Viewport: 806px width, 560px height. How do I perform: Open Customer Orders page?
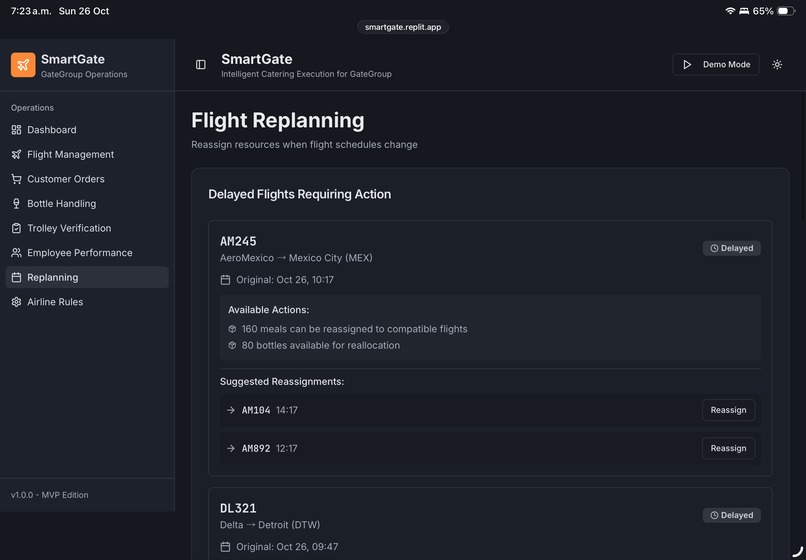[x=87, y=179]
